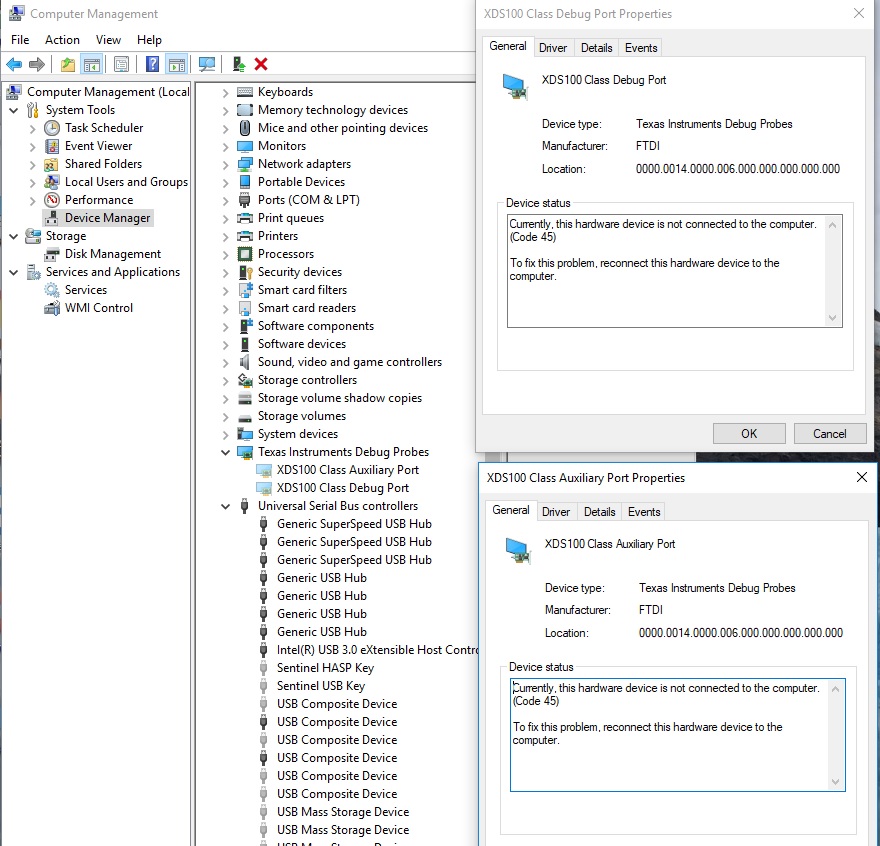The image size is (880, 846).
Task: Select Event Viewer in the tree
Action: coord(98,146)
